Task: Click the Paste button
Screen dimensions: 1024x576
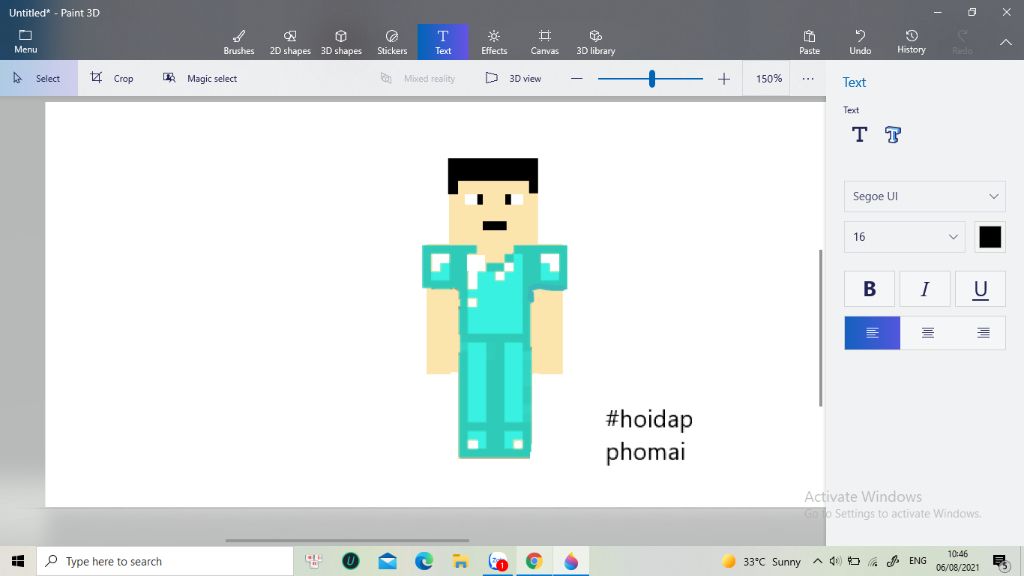Action: pyautogui.click(x=809, y=42)
